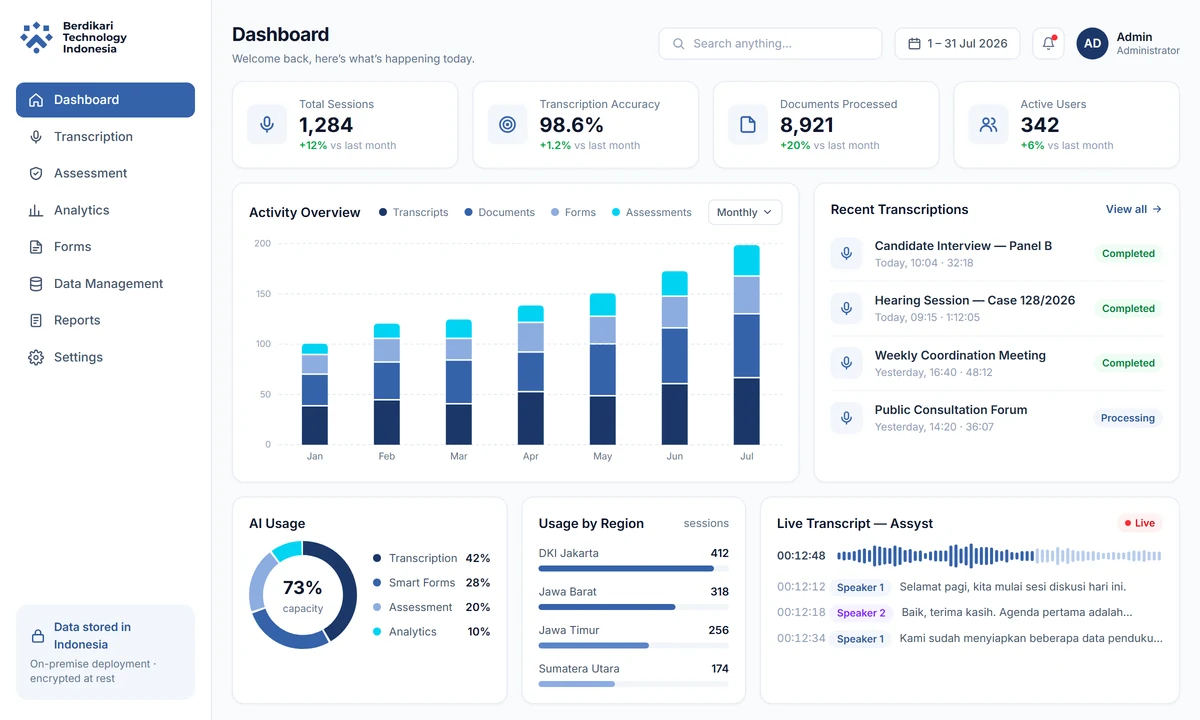This screenshot has height=720, width=1200.
Task: Click the DKI Jakarta usage bar
Action: tap(634, 569)
